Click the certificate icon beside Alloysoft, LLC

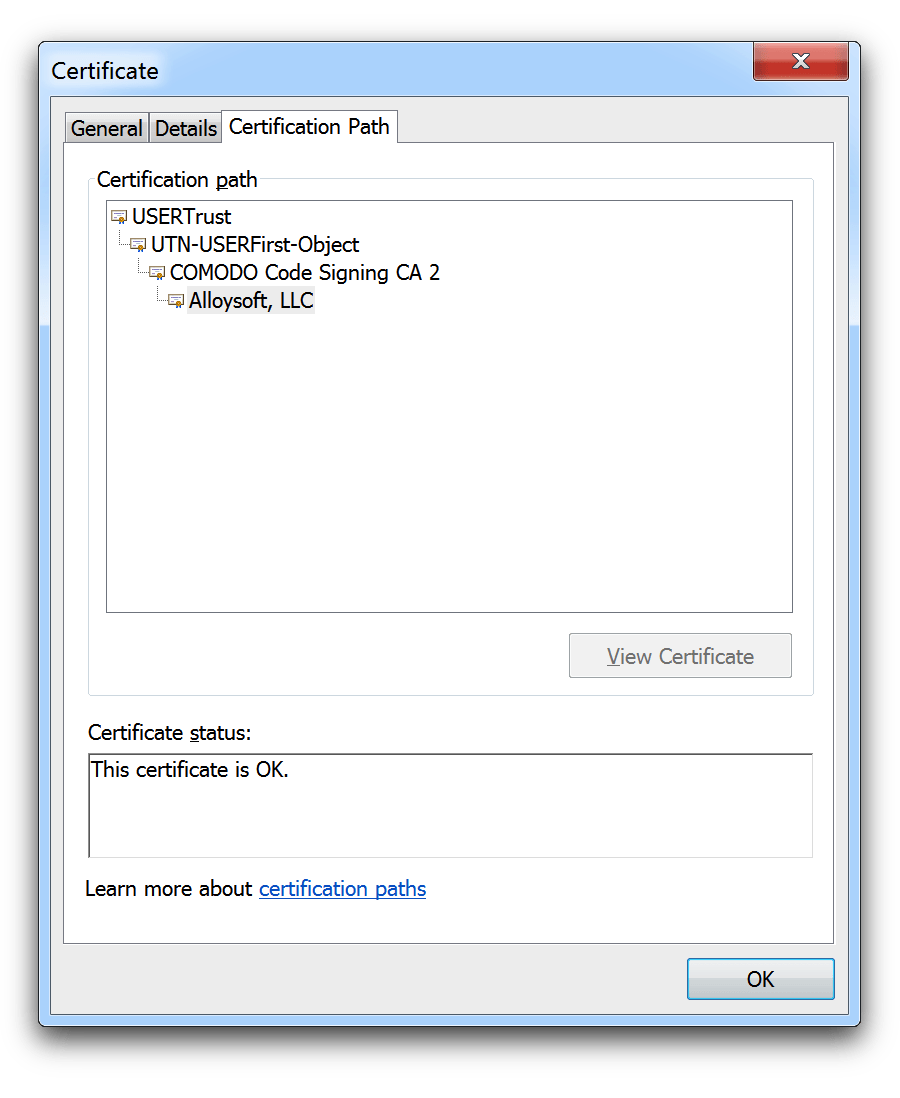coord(176,301)
